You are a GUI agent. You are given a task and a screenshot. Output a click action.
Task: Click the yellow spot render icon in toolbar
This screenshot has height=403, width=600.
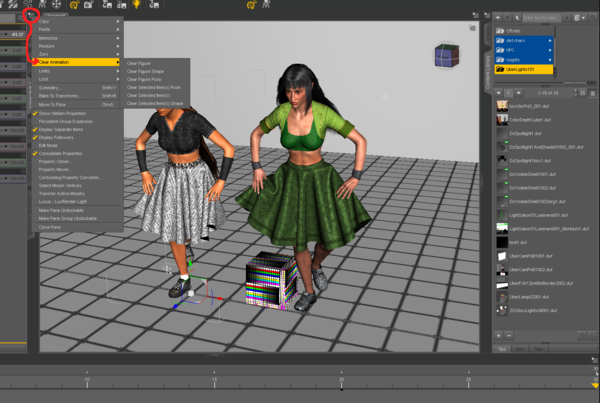click(74, 5)
